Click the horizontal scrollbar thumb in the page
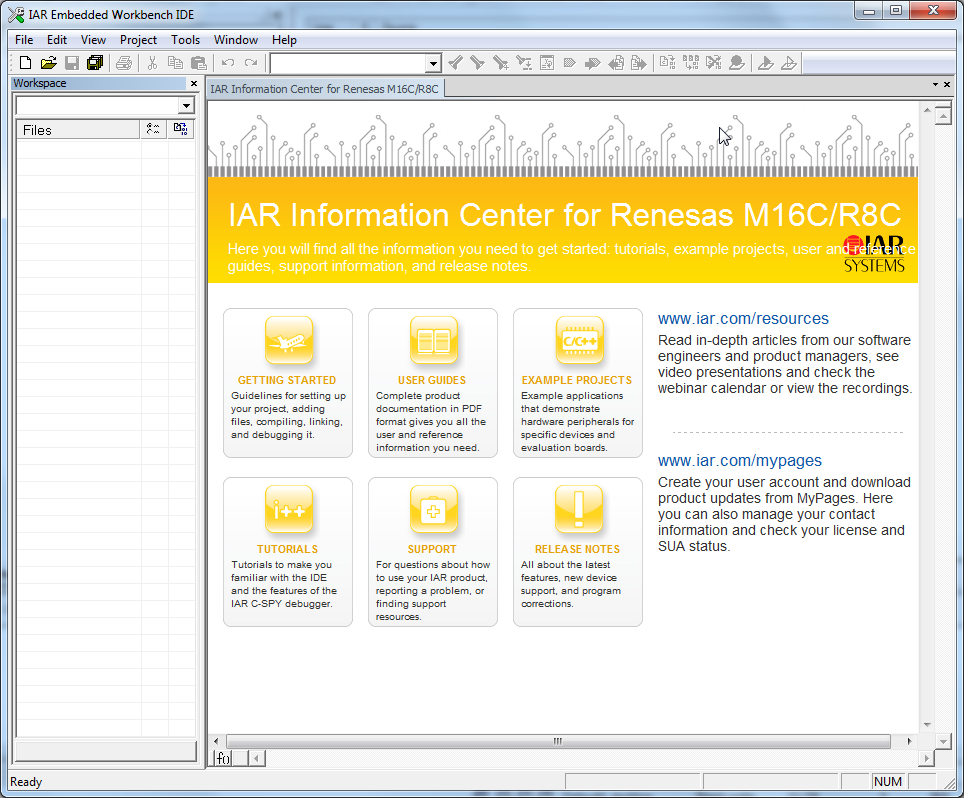 pos(557,742)
